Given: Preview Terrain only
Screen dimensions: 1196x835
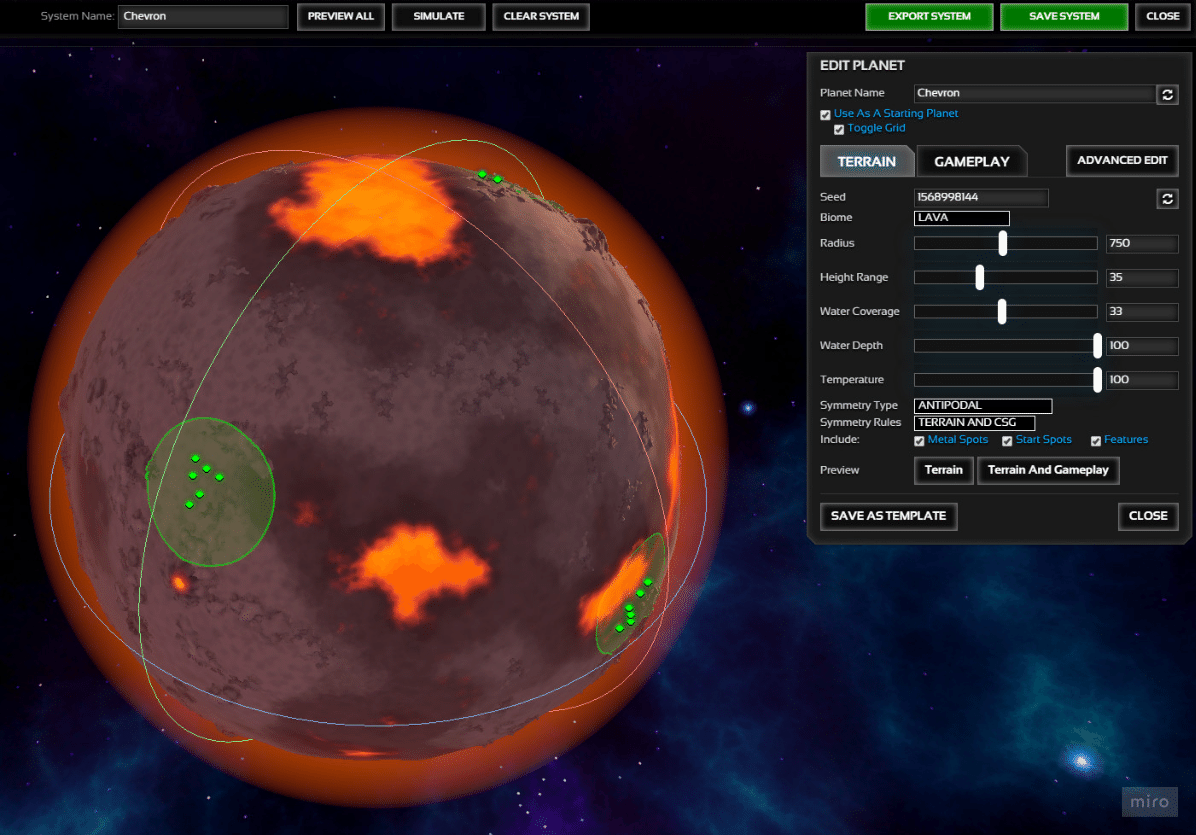Looking at the screenshot, I should 944,470.
